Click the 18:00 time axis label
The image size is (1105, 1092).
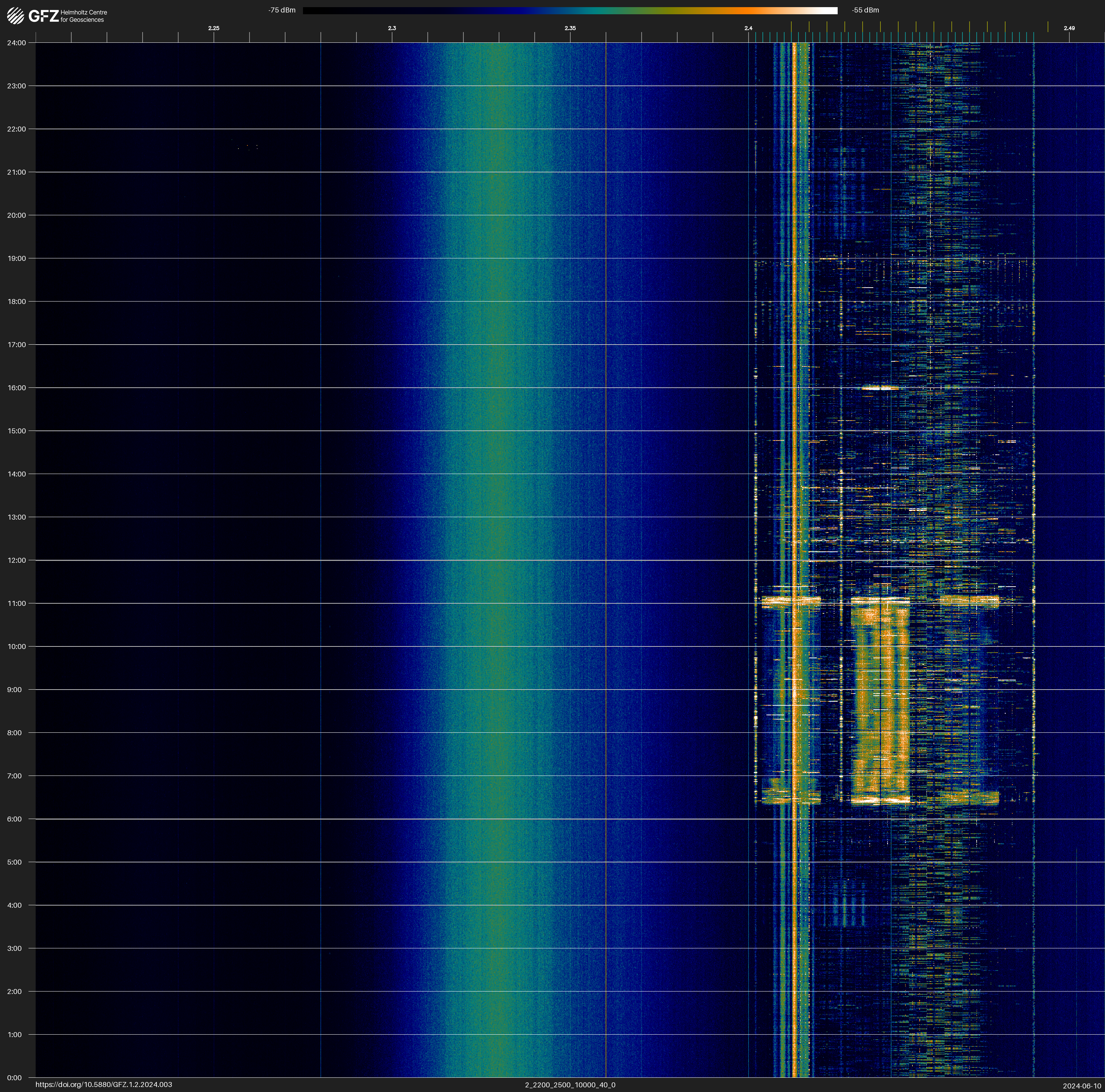pyautogui.click(x=17, y=301)
